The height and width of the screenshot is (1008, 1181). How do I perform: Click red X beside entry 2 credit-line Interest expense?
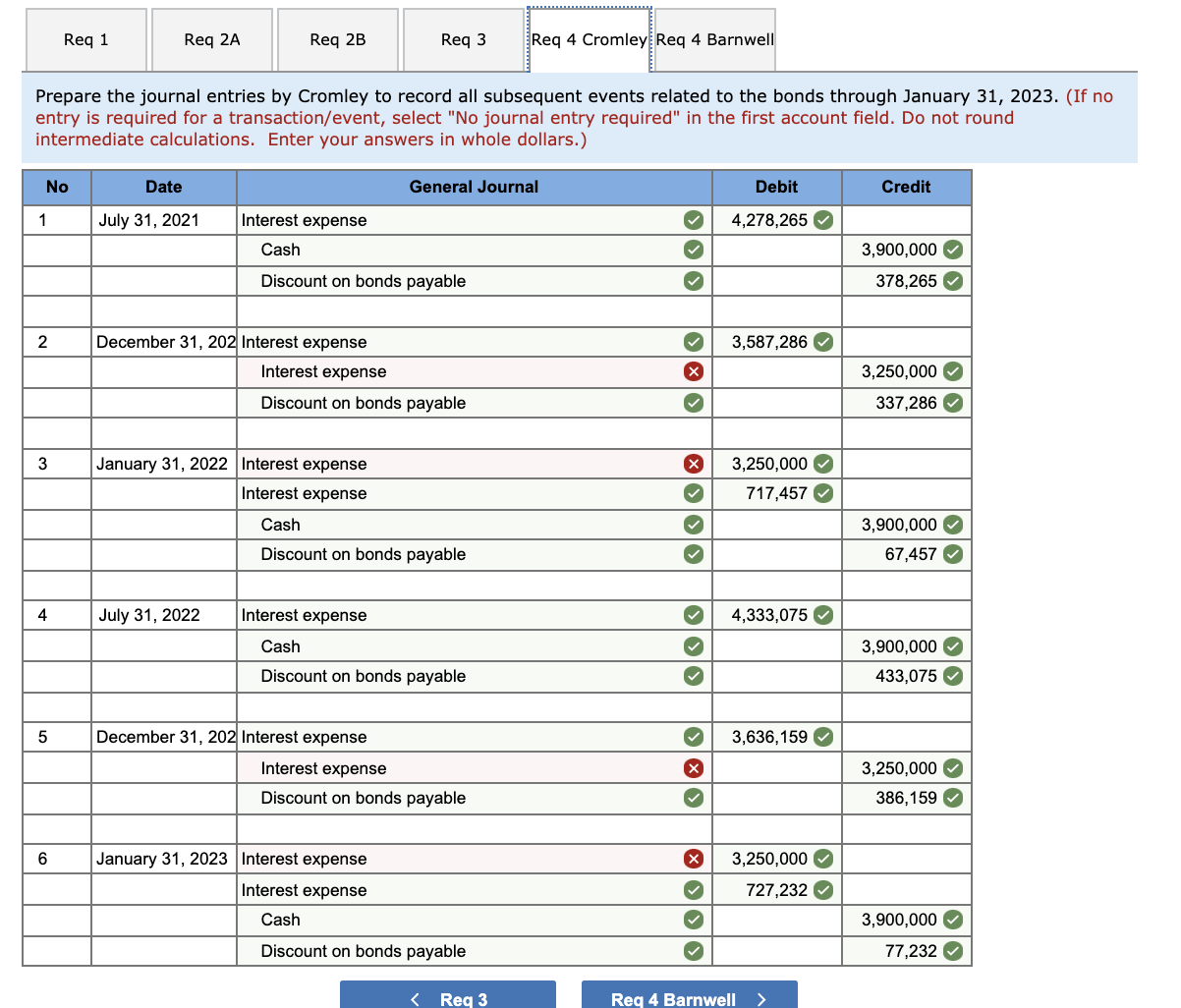coord(693,371)
